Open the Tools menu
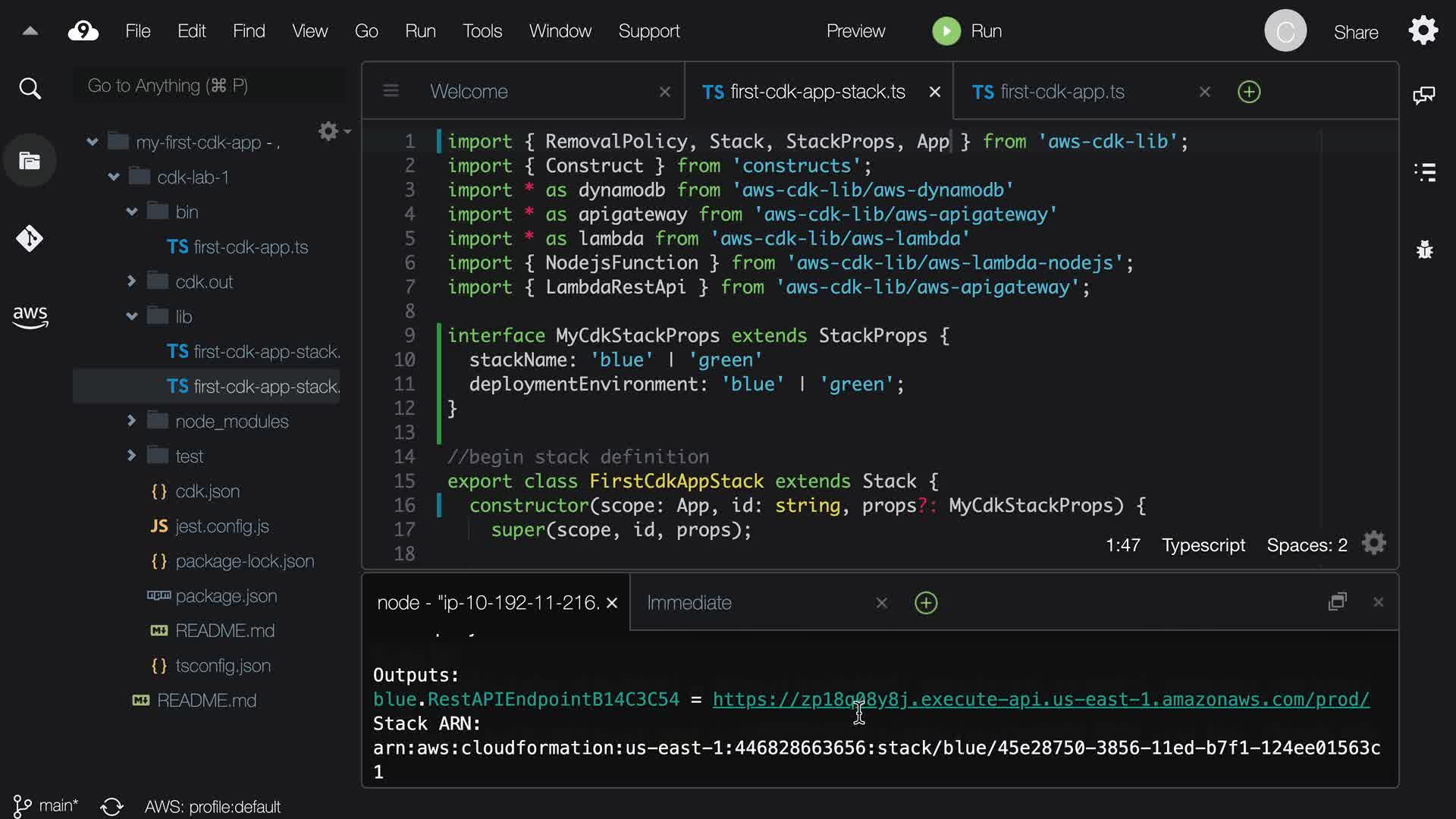Image resolution: width=1456 pixels, height=819 pixels. pos(482,31)
